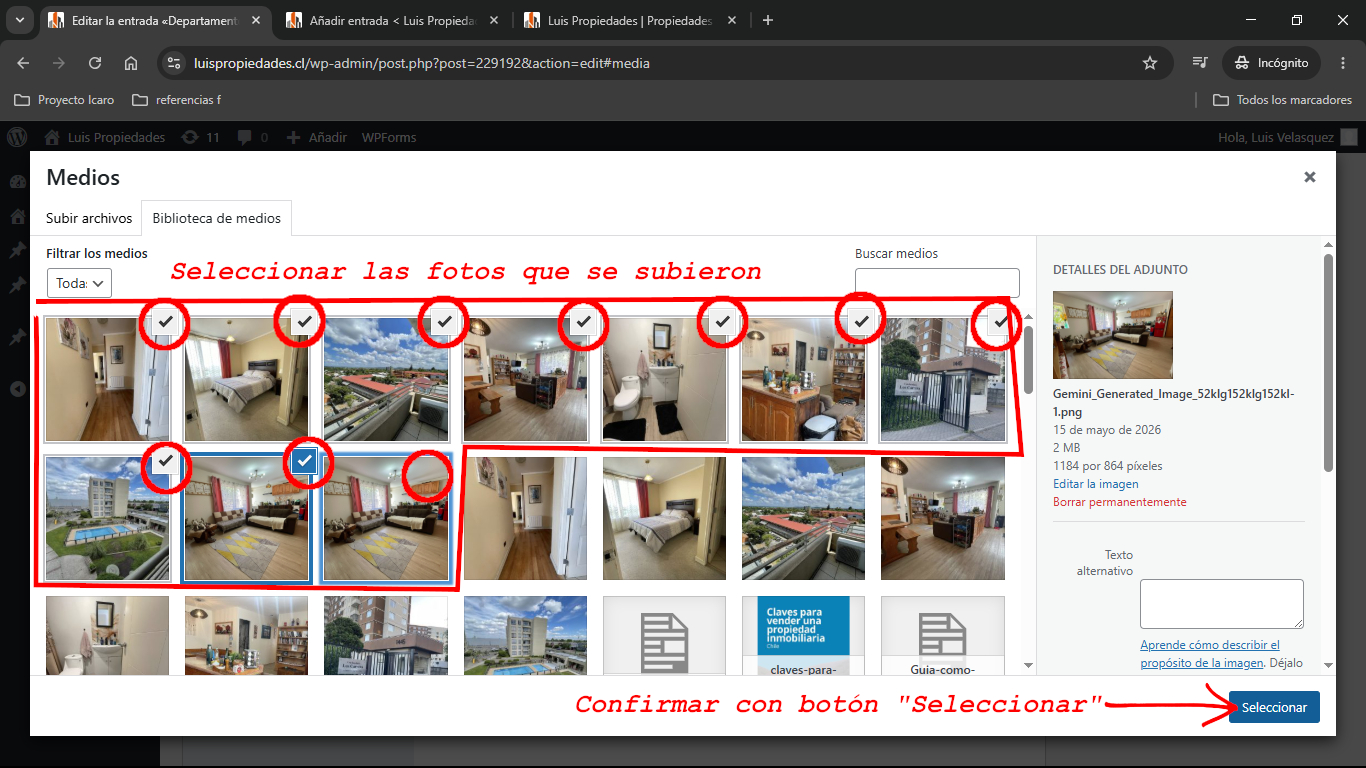Close the Medios dialog with the X
1366x768 pixels.
point(1309,177)
